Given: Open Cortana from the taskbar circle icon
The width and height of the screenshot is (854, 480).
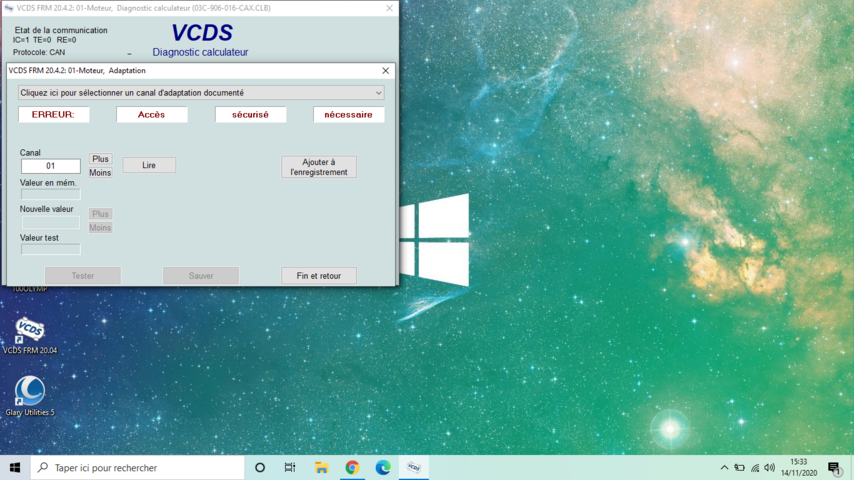Looking at the screenshot, I should (260, 467).
